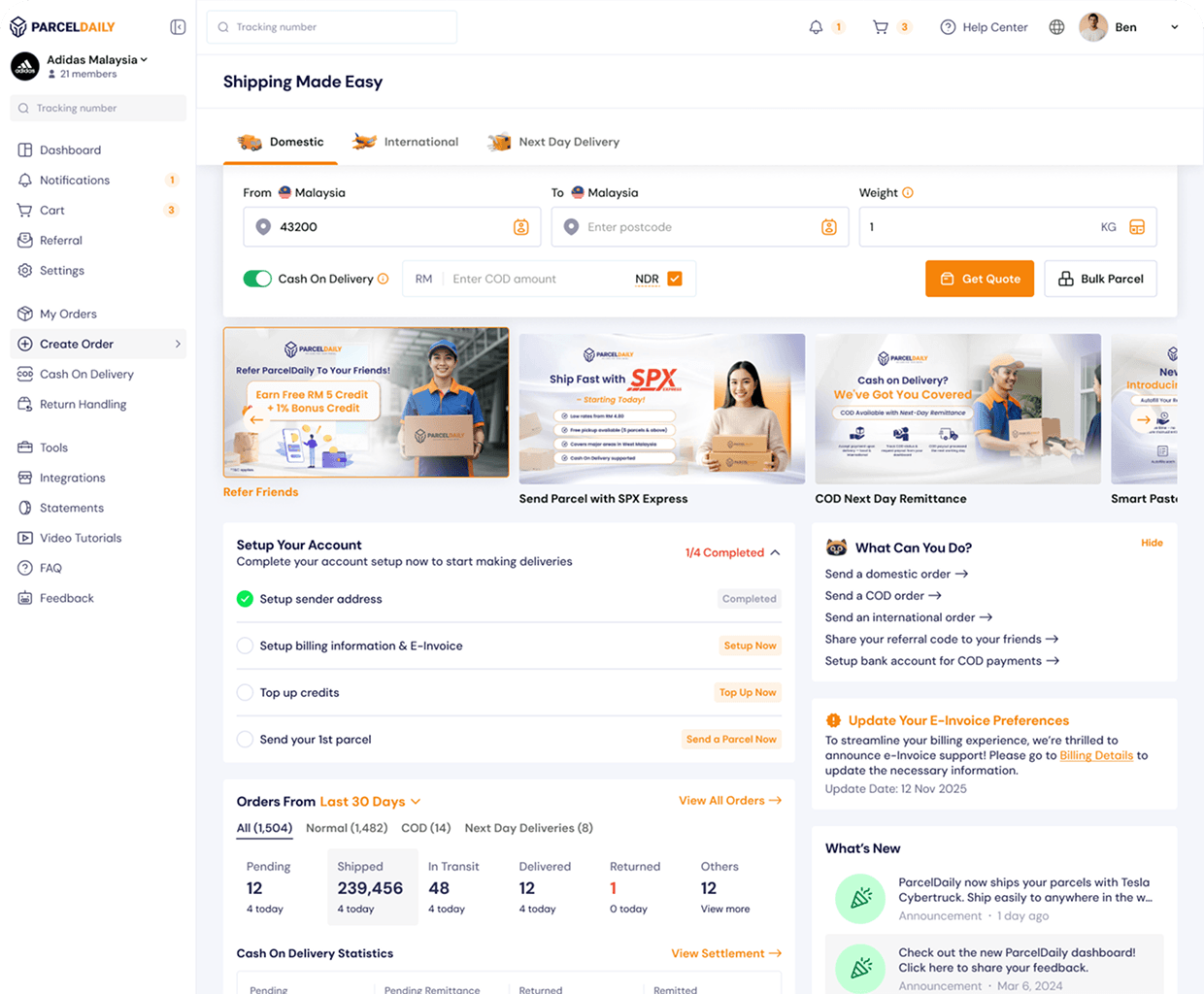Open the language globe icon
1204x994 pixels.
(1056, 27)
